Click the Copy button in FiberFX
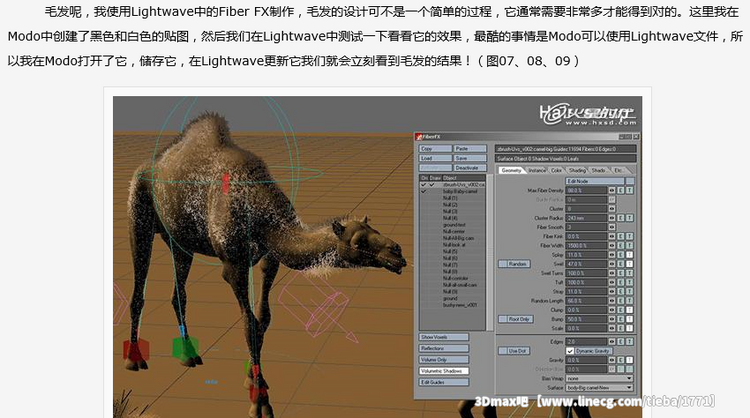This screenshot has height=418, width=750. click(435, 149)
